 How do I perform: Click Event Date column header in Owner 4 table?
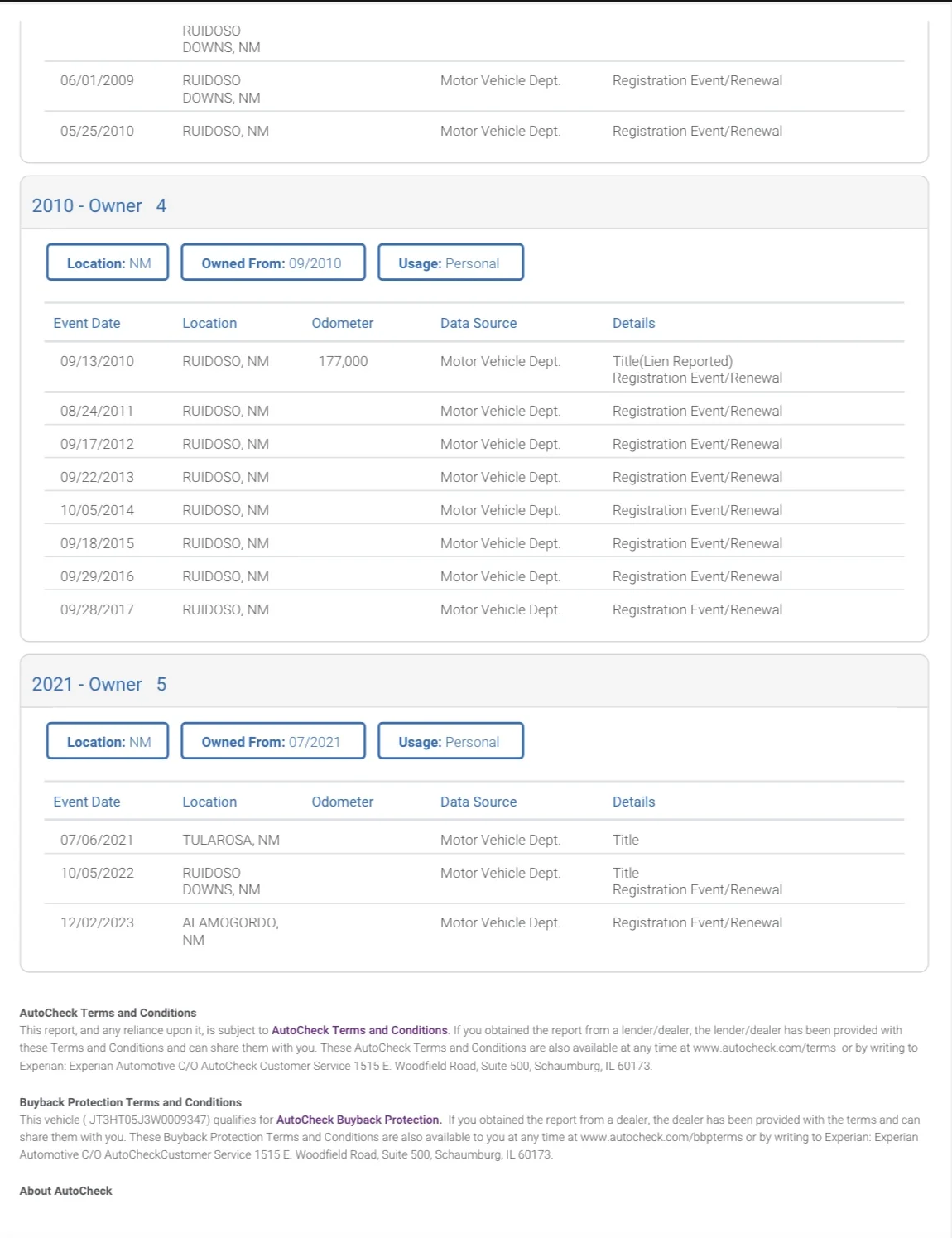[x=87, y=323]
